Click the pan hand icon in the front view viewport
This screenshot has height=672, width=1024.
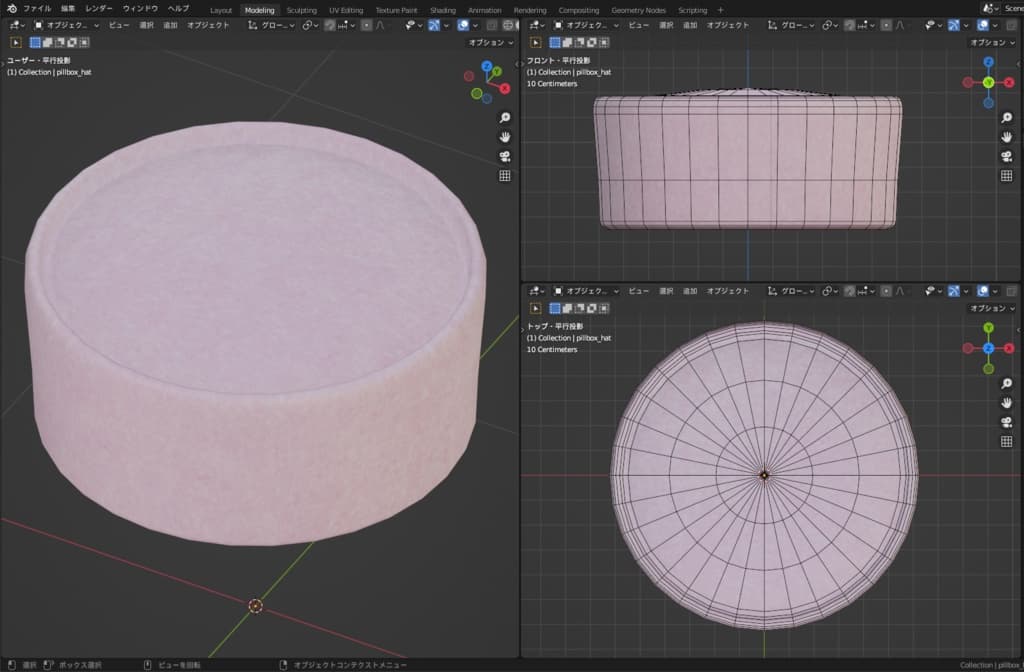click(1005, 137)
